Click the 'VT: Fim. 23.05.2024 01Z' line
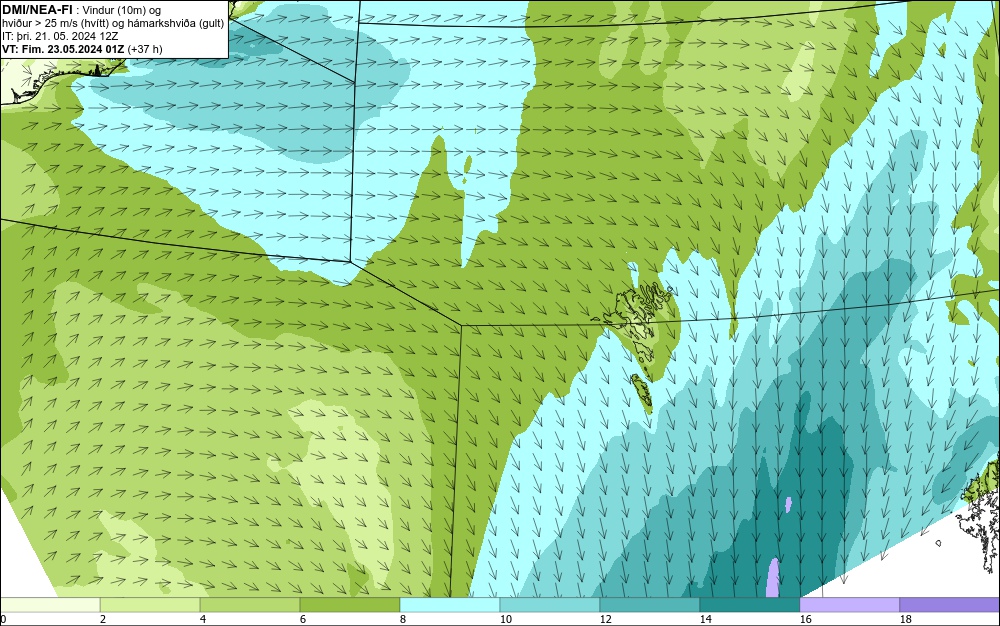This screenshot has width=1000, height=626. (63, 48)
